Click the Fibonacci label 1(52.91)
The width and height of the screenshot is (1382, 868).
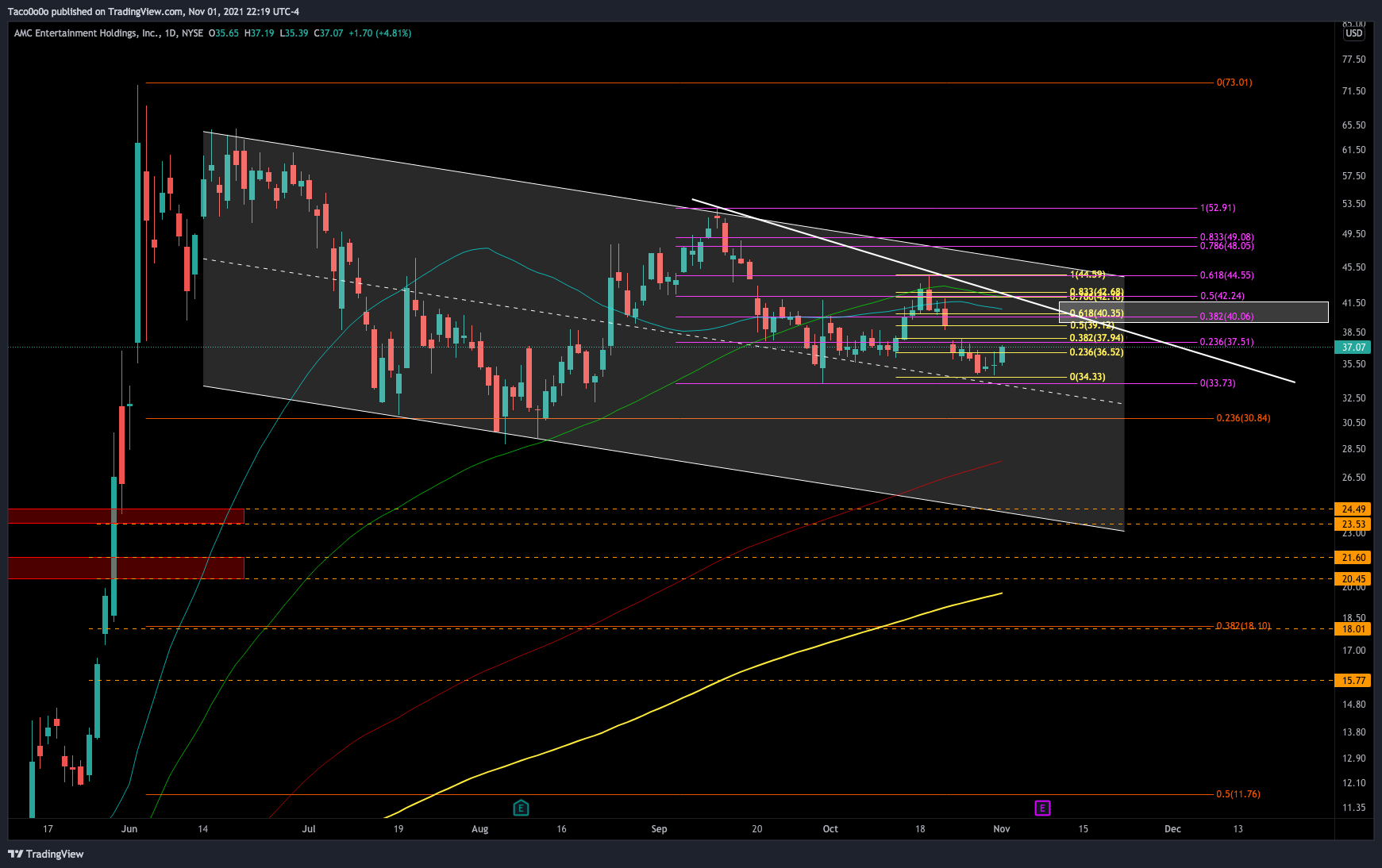point(1218,208)
